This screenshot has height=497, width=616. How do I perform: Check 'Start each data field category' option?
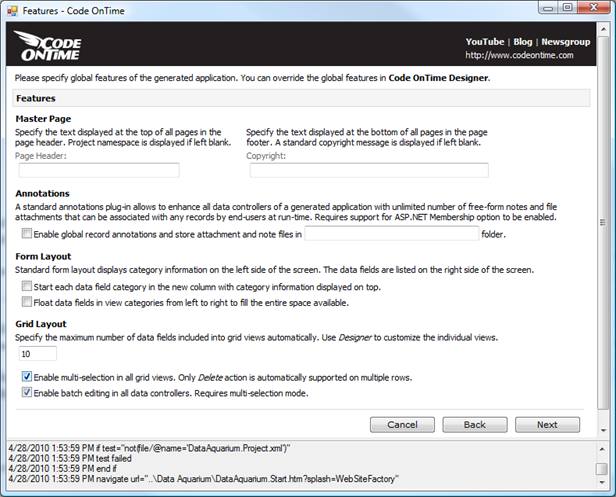pyautogui.click(x=27, y=286)
